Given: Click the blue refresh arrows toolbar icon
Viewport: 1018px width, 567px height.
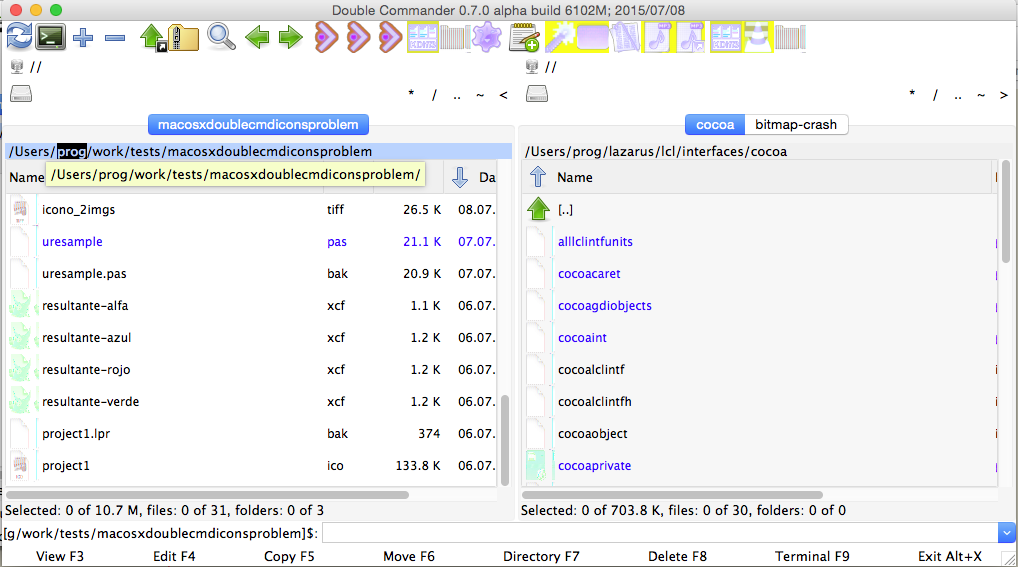Looking at the screenshot, I should click(x=18, y=38).
